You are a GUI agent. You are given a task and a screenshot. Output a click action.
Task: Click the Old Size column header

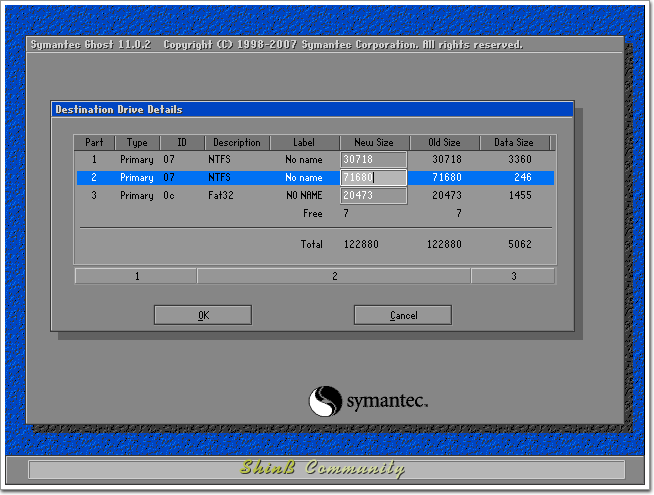[x=444, y=142]
